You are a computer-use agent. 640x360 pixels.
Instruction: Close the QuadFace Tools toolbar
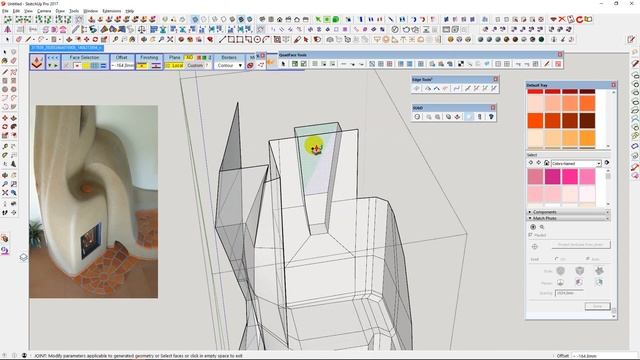pyautogui.click(x=560, y=54)
